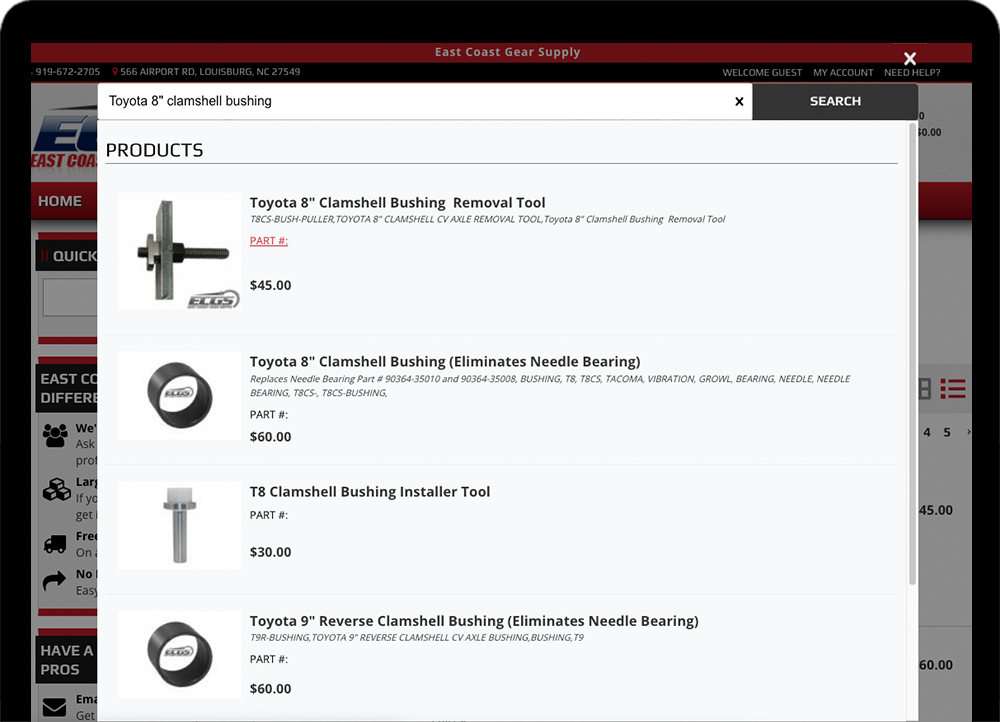Screen dimensions: 1000x722
Task: Select T8 Clamshell Bushing Installer Tool result
Action: coord(370,492)
